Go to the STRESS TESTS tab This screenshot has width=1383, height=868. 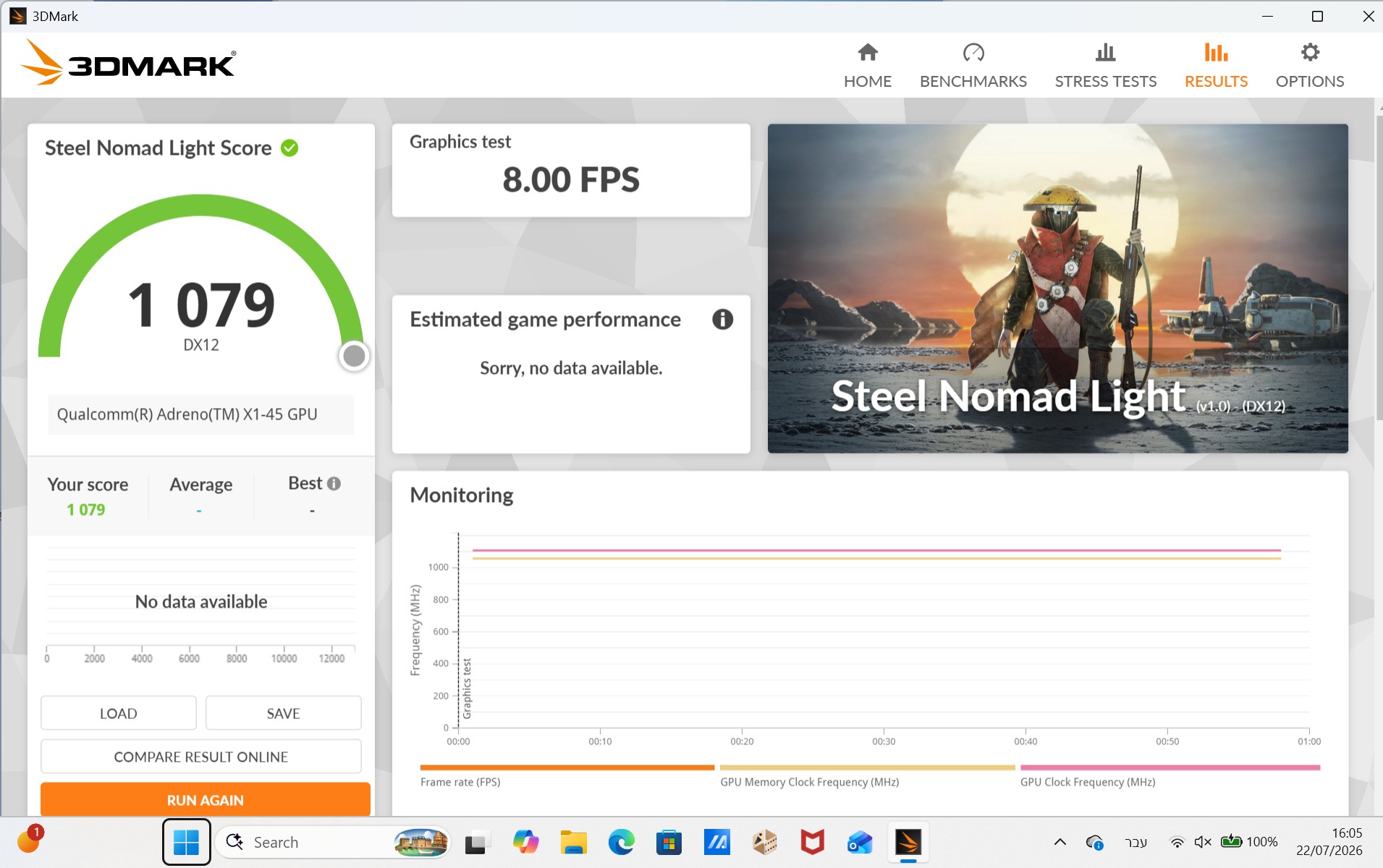[1105, 65]
